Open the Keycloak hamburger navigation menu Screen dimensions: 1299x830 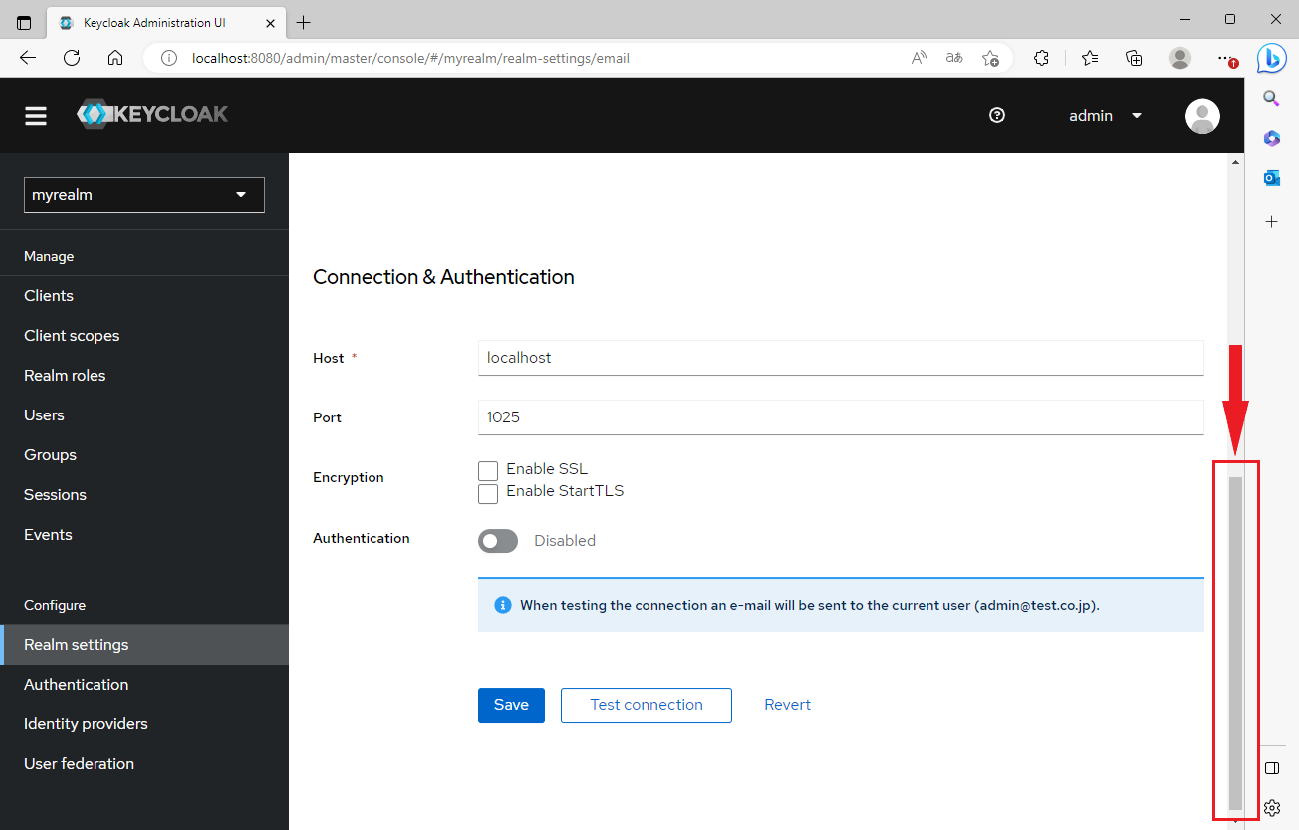pos(36,115)
